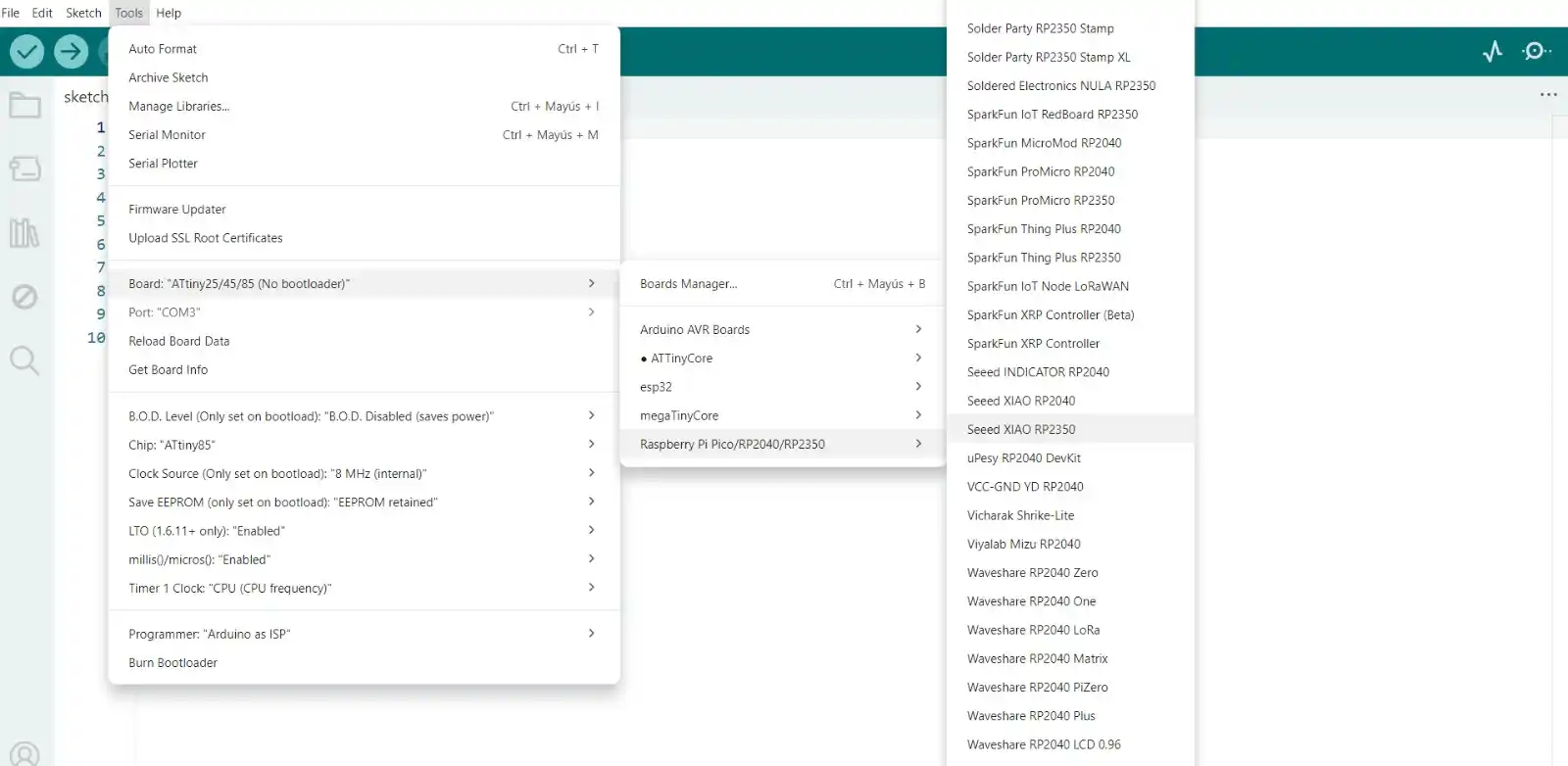The height and width of the screenshot is (766, 1568).
Task: Select the Solder Party RP2350 Stamp board
Action: pos(1070,28)
